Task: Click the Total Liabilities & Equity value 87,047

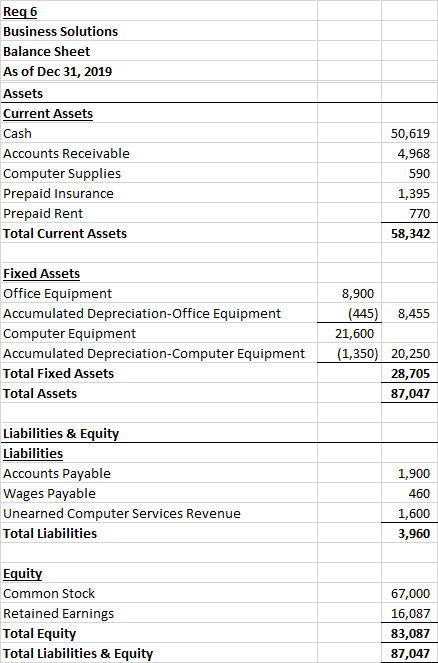Action: click(411, 654)
